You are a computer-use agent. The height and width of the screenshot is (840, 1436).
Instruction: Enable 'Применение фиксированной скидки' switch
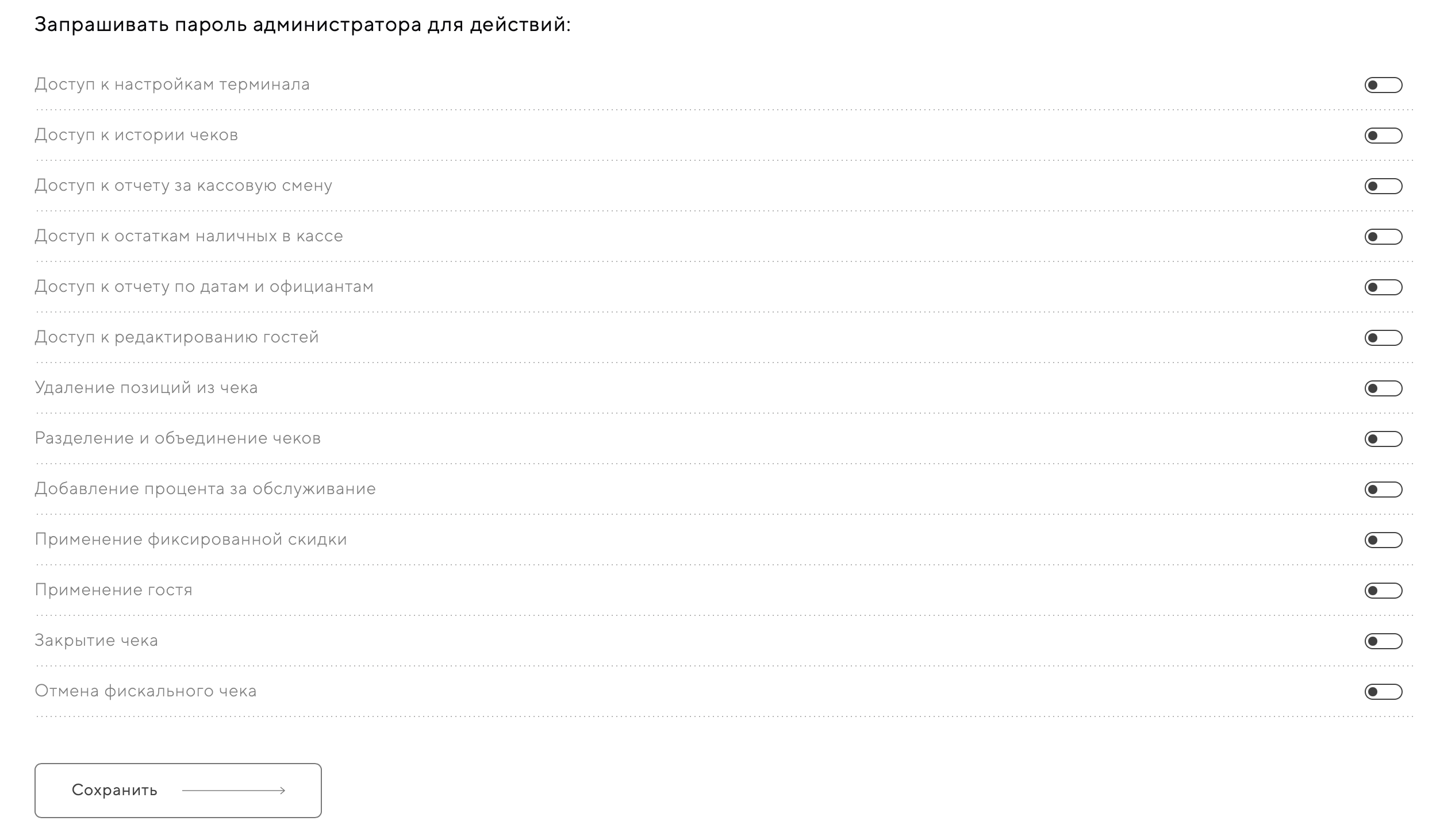point(1383,541)
